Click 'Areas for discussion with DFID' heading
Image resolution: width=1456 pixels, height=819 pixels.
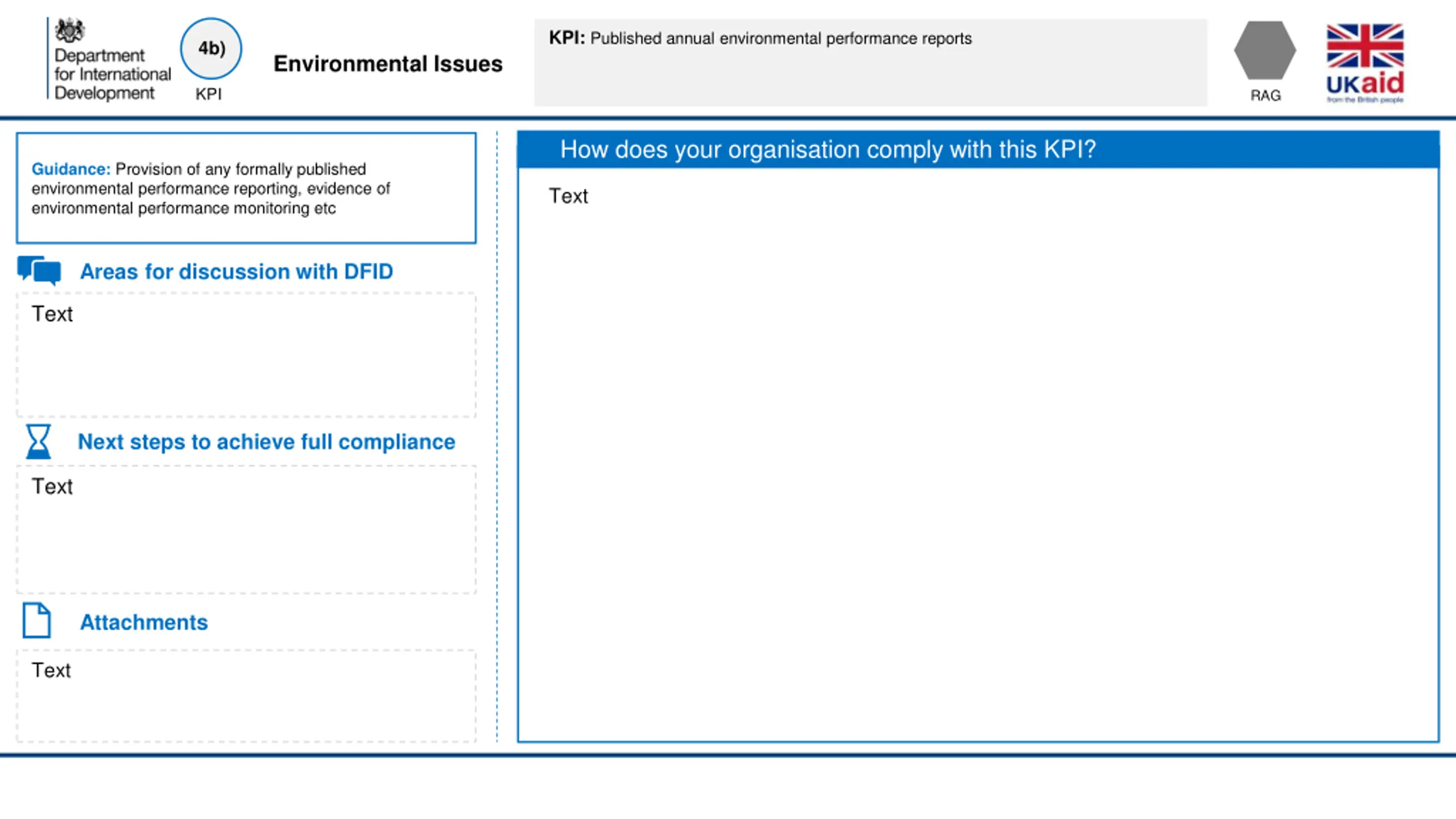click(237, 271)
